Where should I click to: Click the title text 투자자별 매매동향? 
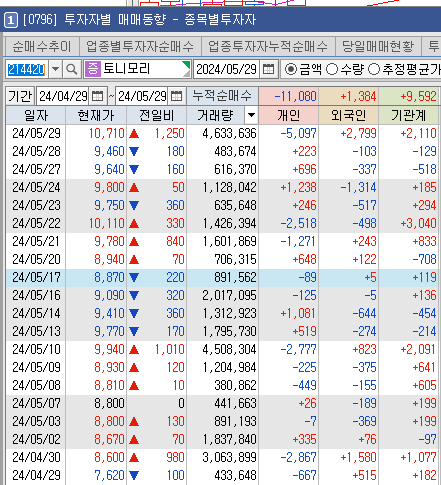[115, 20]
